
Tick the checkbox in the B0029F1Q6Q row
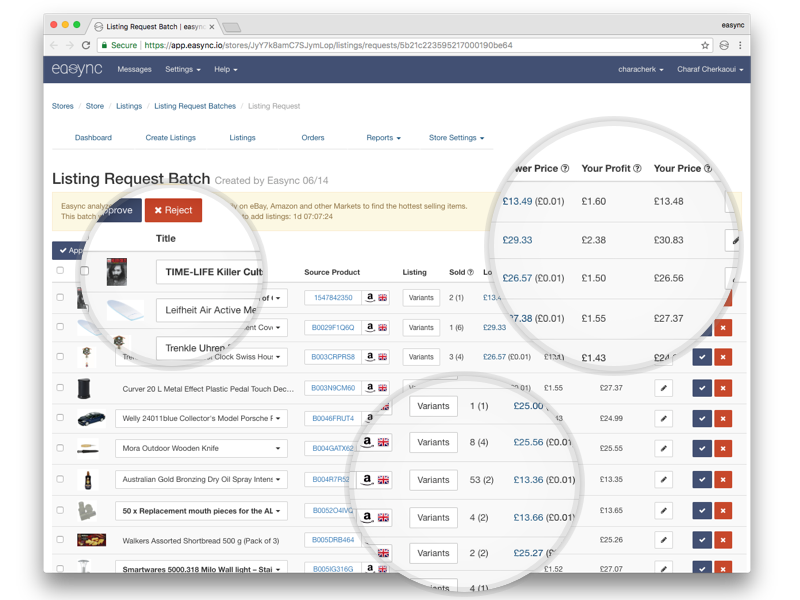tap(60, 327)
